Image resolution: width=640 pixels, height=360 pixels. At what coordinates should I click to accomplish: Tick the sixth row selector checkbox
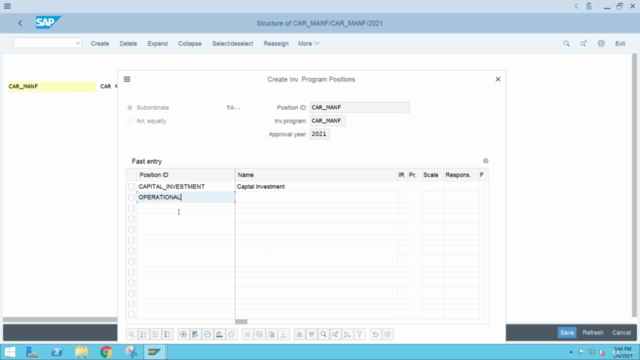131,240
